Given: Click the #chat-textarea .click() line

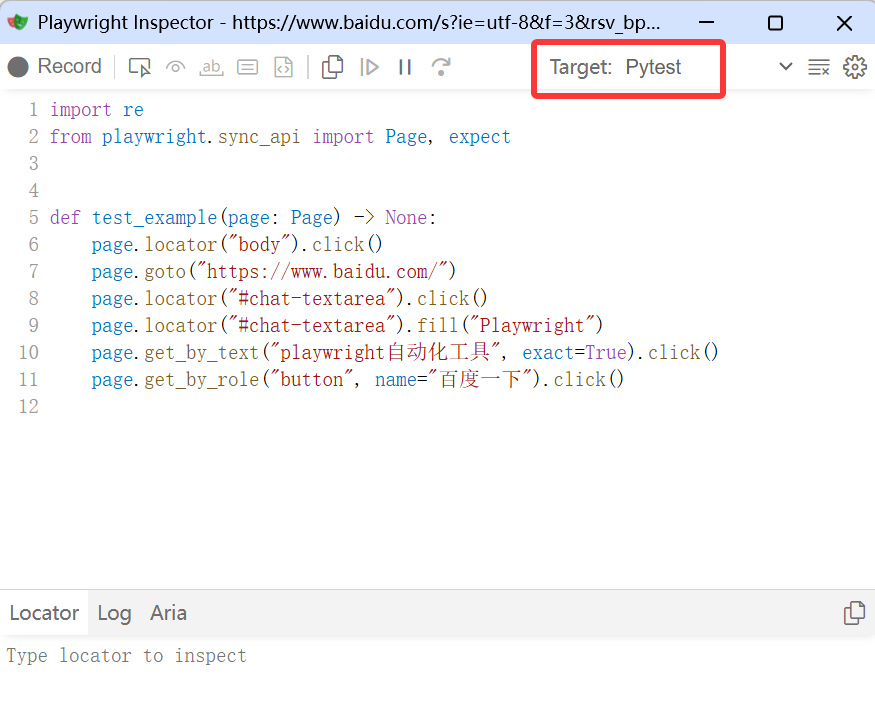Looking at the screenshot, I should [x=290, y=299].
